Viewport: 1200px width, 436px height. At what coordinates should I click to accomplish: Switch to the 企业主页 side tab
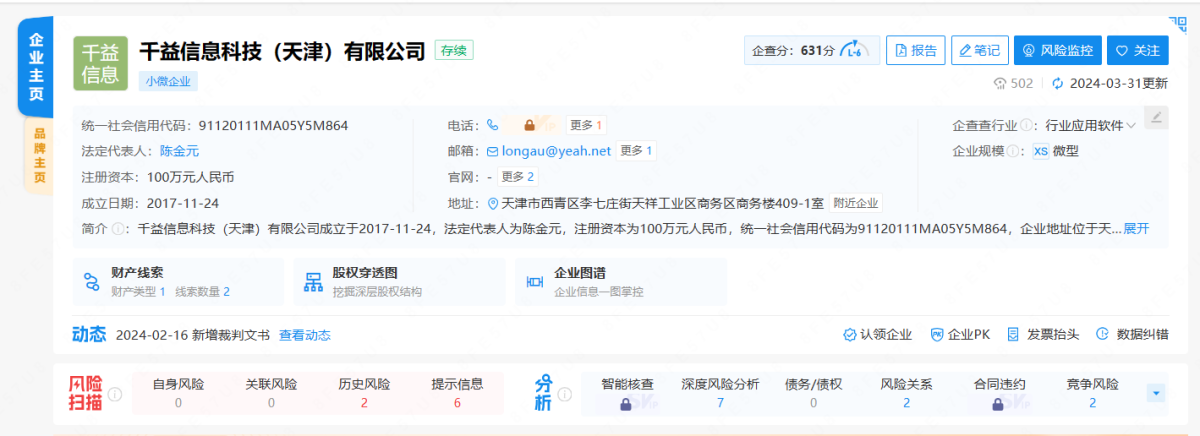pos(36,66)
